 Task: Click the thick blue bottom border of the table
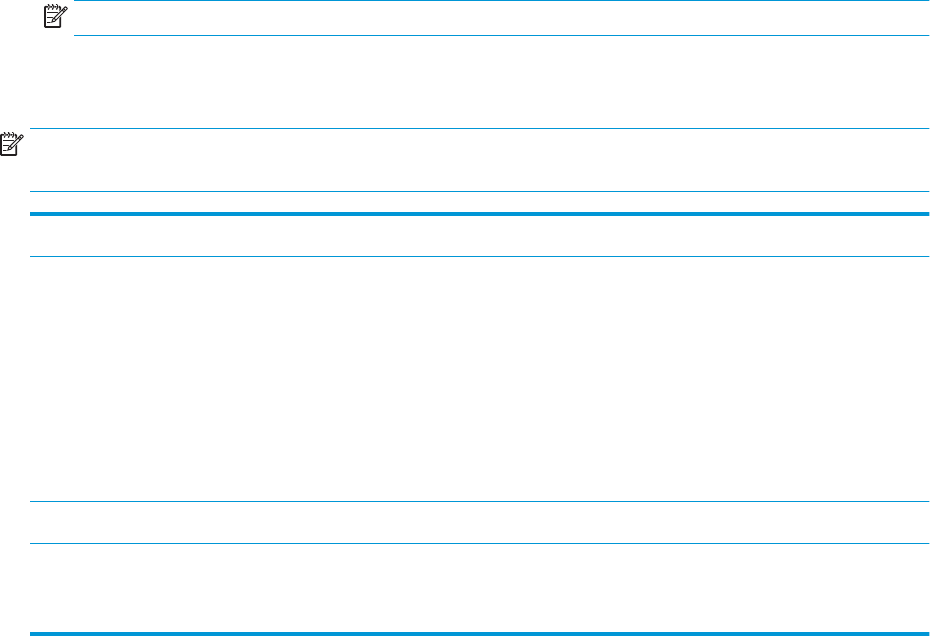click(x=479, y=634)
